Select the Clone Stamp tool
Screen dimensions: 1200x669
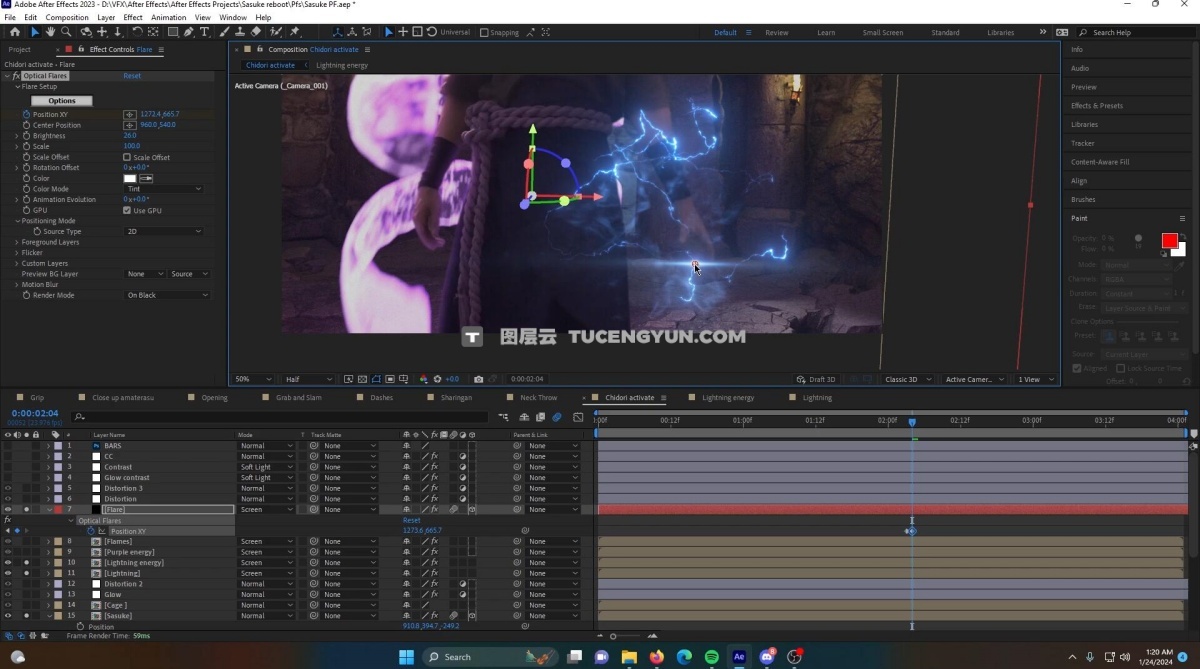tap(239, 32)
